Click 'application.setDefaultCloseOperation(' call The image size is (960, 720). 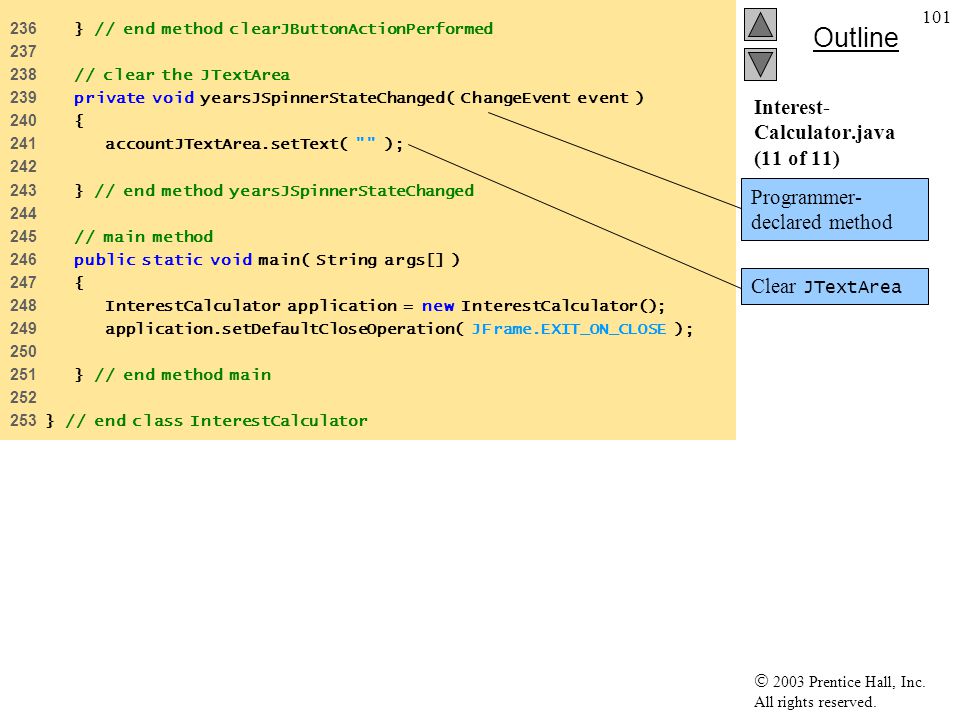[285, 329]
